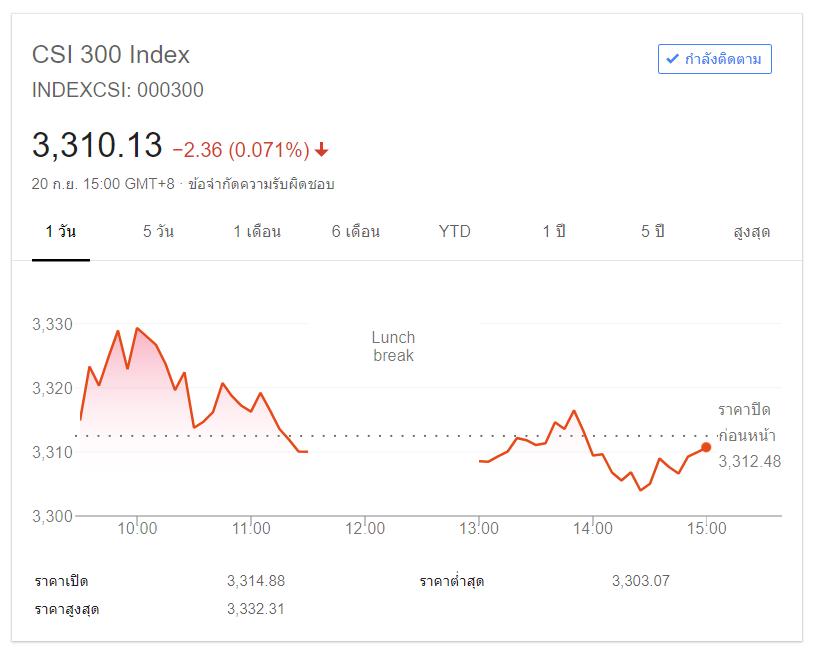Switch to the 5 วัน tab

click(158, 232)
